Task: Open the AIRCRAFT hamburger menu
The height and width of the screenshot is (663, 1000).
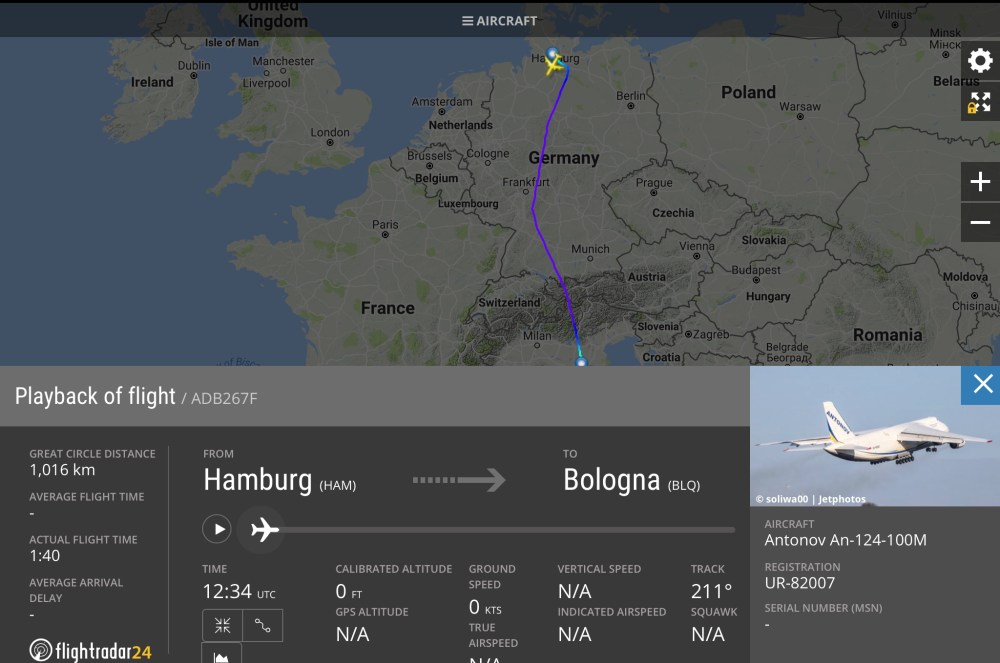Action: (500, 20)
